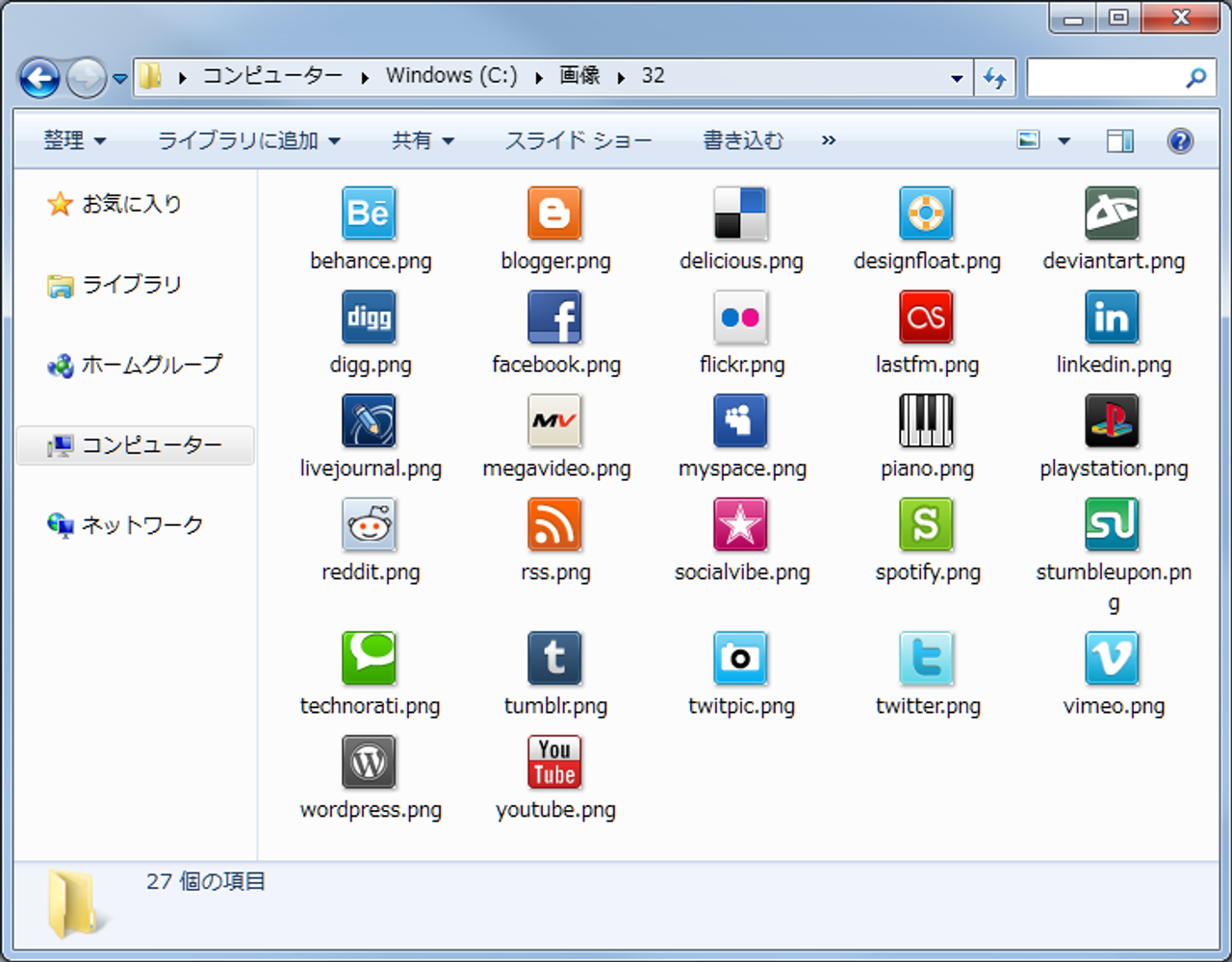Click the linkedin.png filename label
1232x962 pixels.
click(x=1114, y=365)
